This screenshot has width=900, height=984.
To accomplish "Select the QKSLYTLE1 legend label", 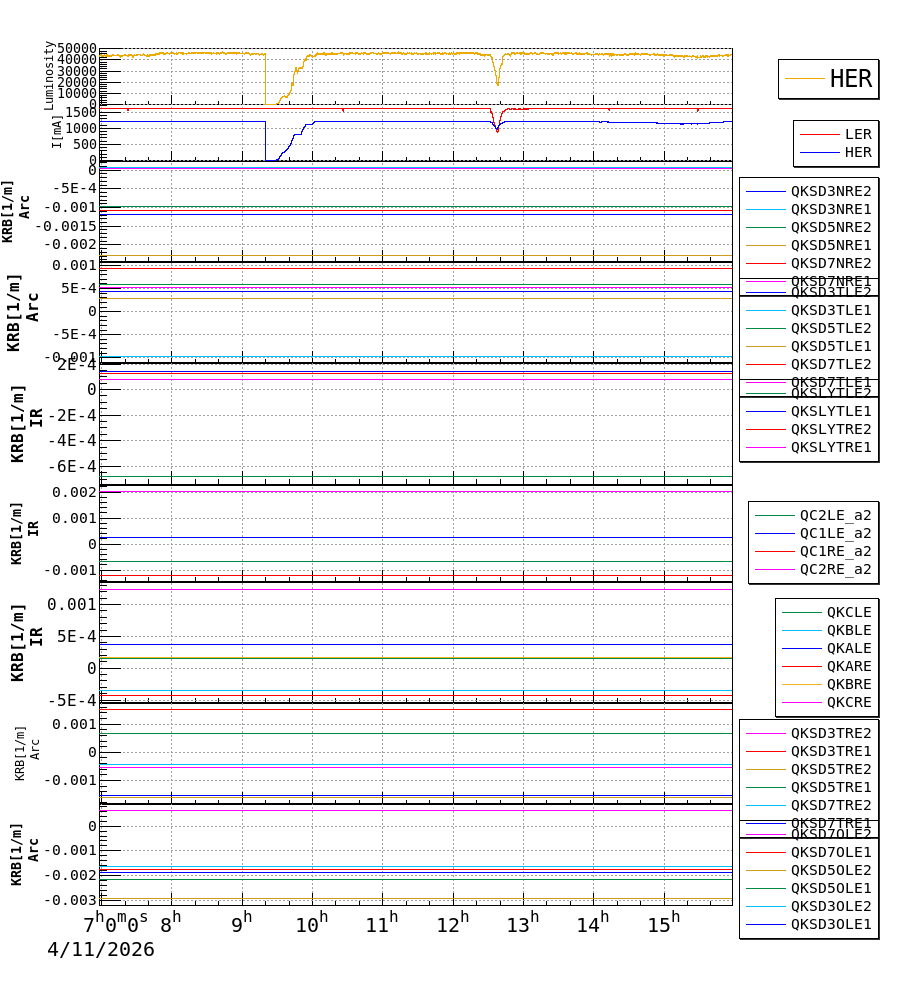I will point(831,412).
